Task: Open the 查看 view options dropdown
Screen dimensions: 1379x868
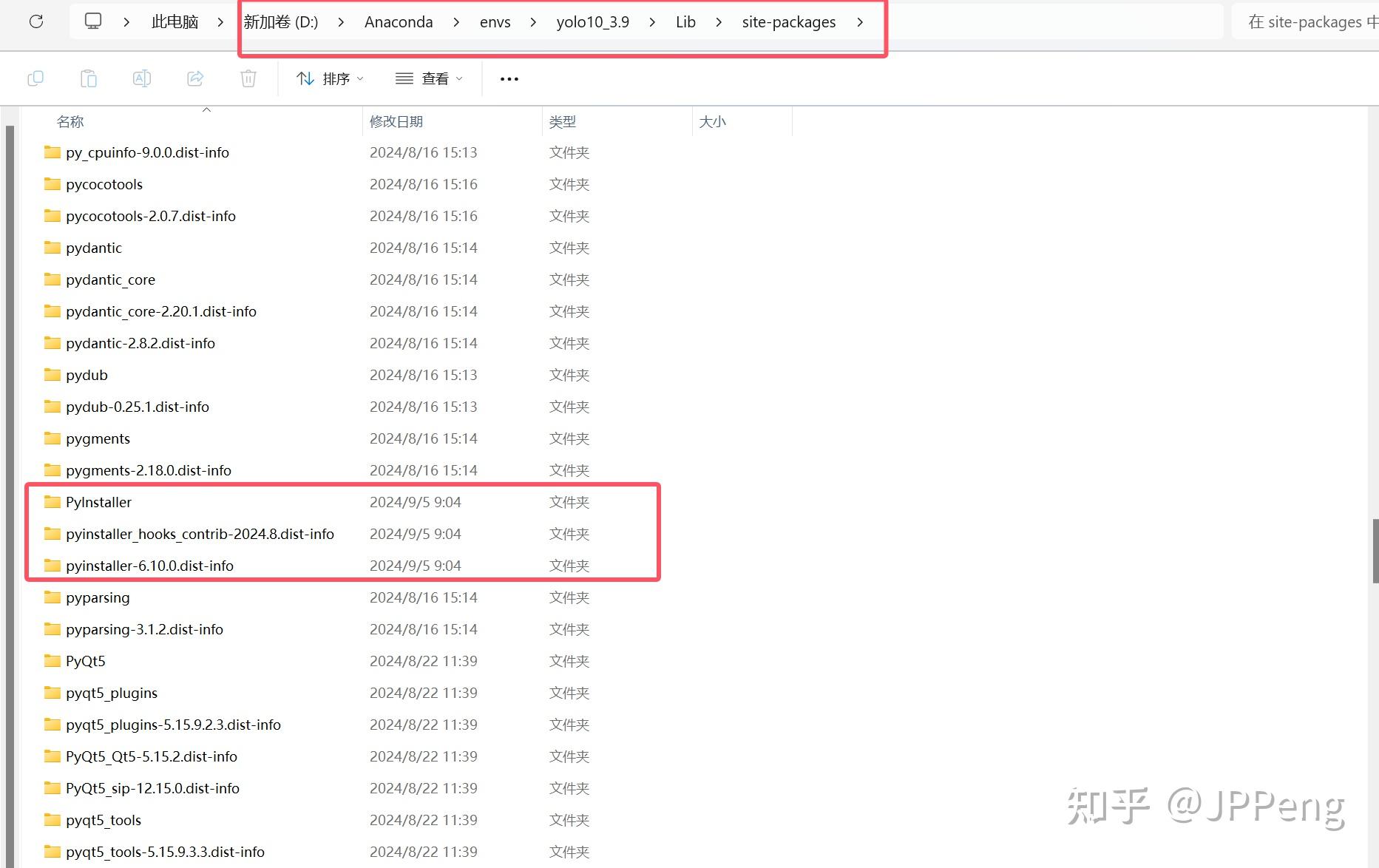Action: [x=429, y=78]
